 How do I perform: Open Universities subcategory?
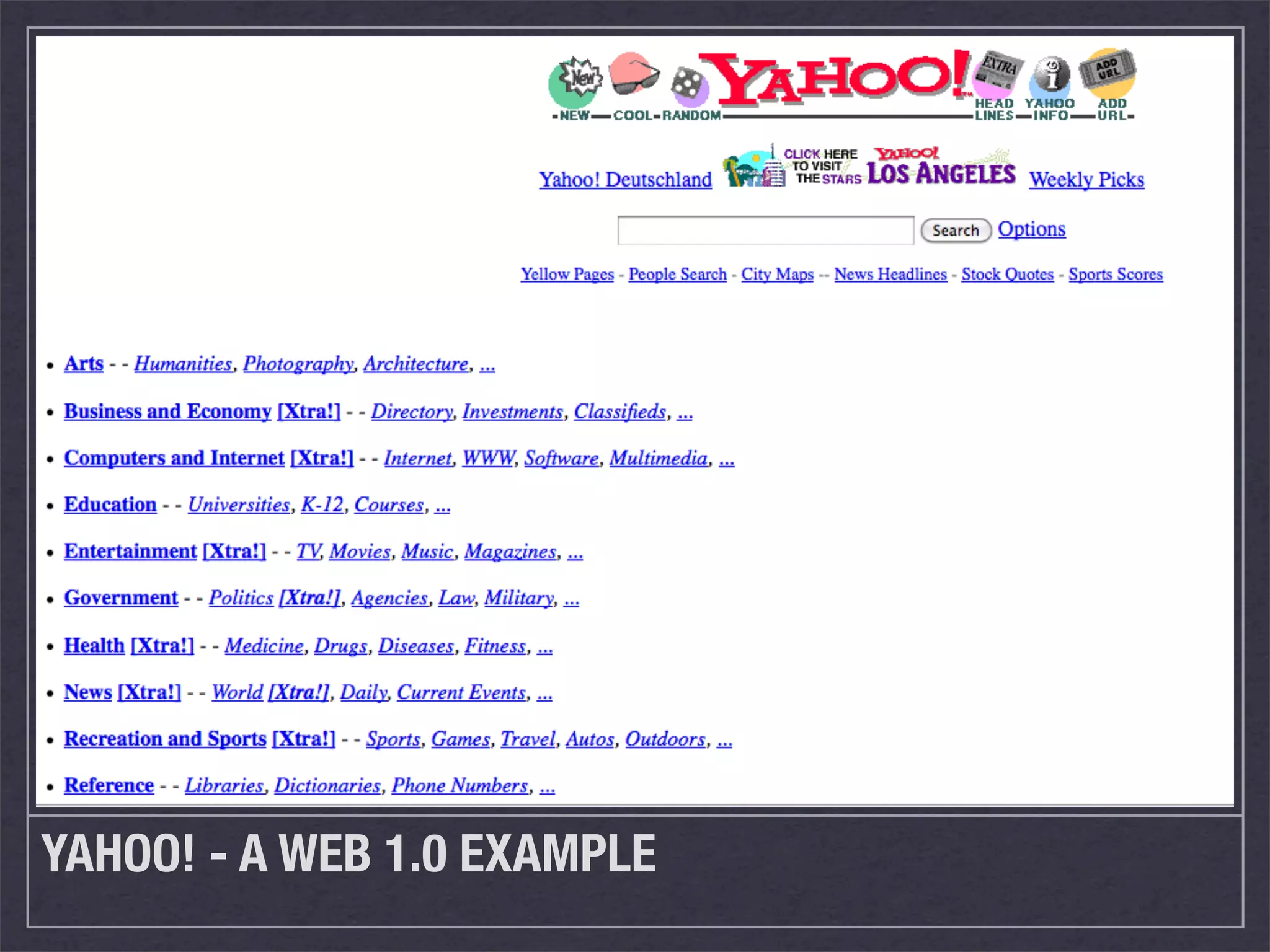pyautogui.click(x=239, y=505)
